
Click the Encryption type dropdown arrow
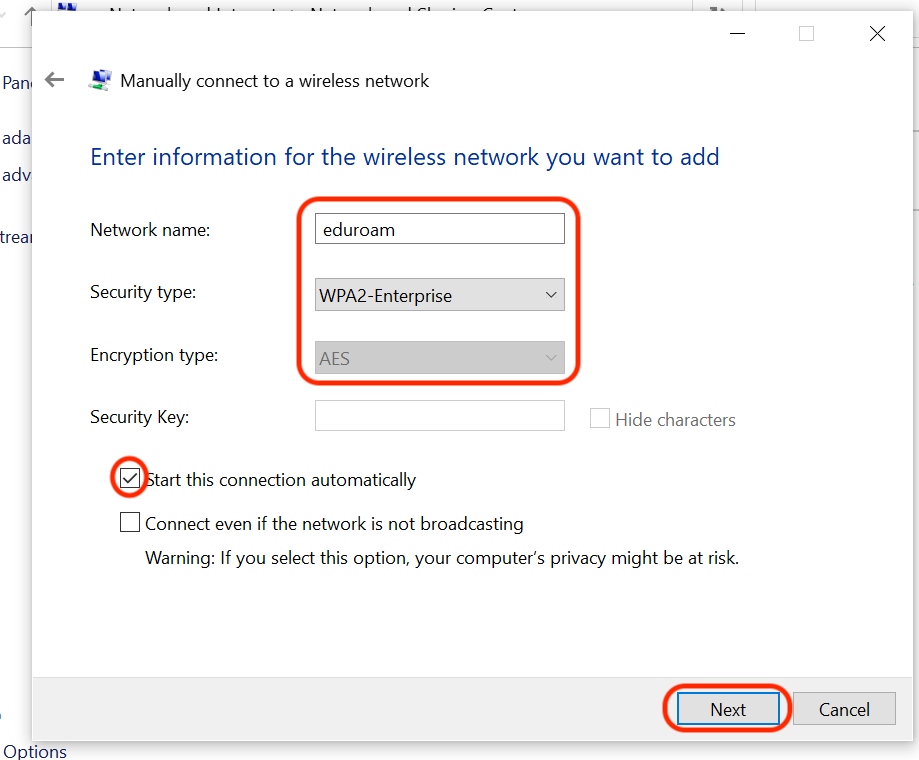click(x=550, y=357)
